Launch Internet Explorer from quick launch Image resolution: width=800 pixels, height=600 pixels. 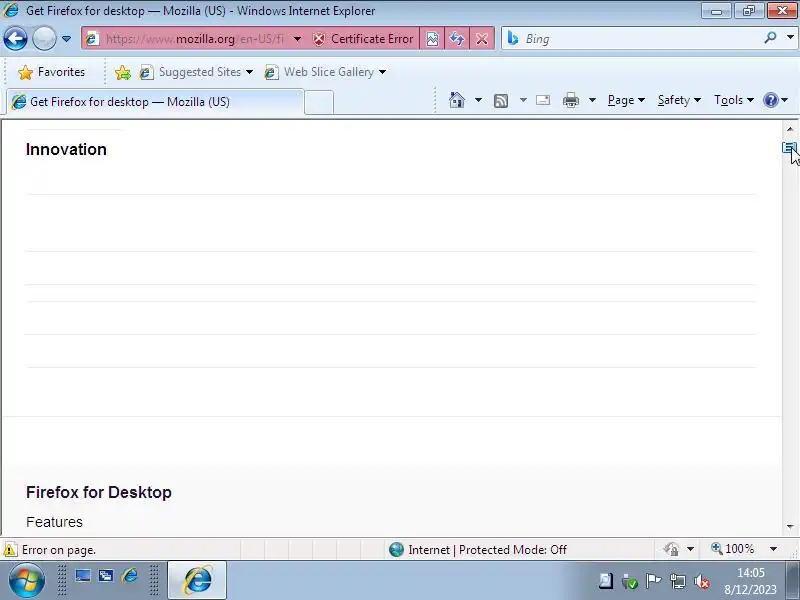coord(130,577)
